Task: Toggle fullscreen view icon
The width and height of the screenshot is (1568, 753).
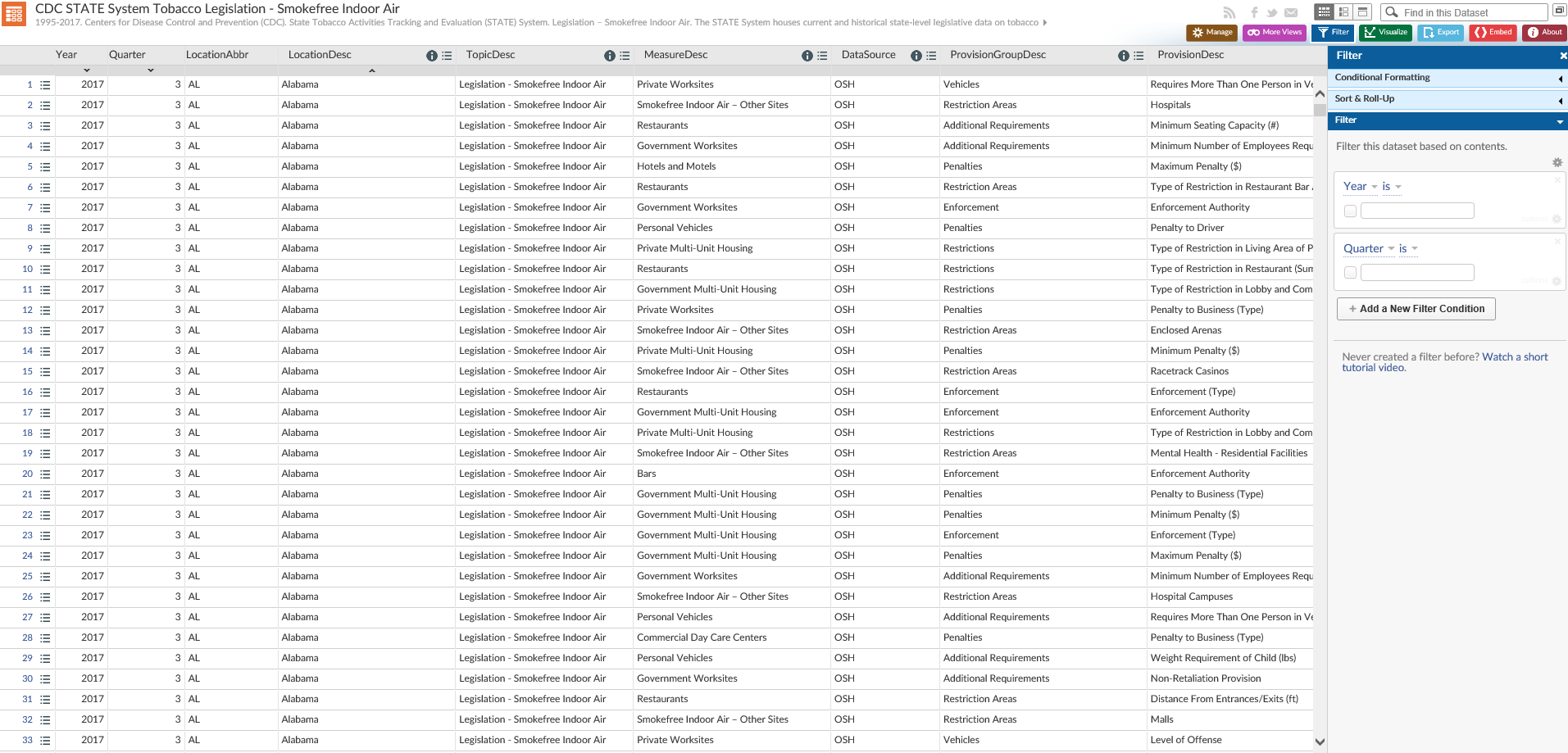Action: (x=1559, y=11)
